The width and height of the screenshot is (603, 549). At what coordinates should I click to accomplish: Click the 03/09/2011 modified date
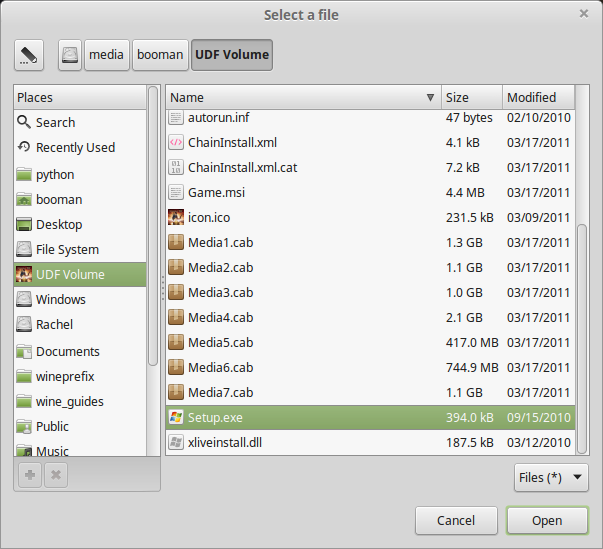pyautogui.click(x=538, y=218)
